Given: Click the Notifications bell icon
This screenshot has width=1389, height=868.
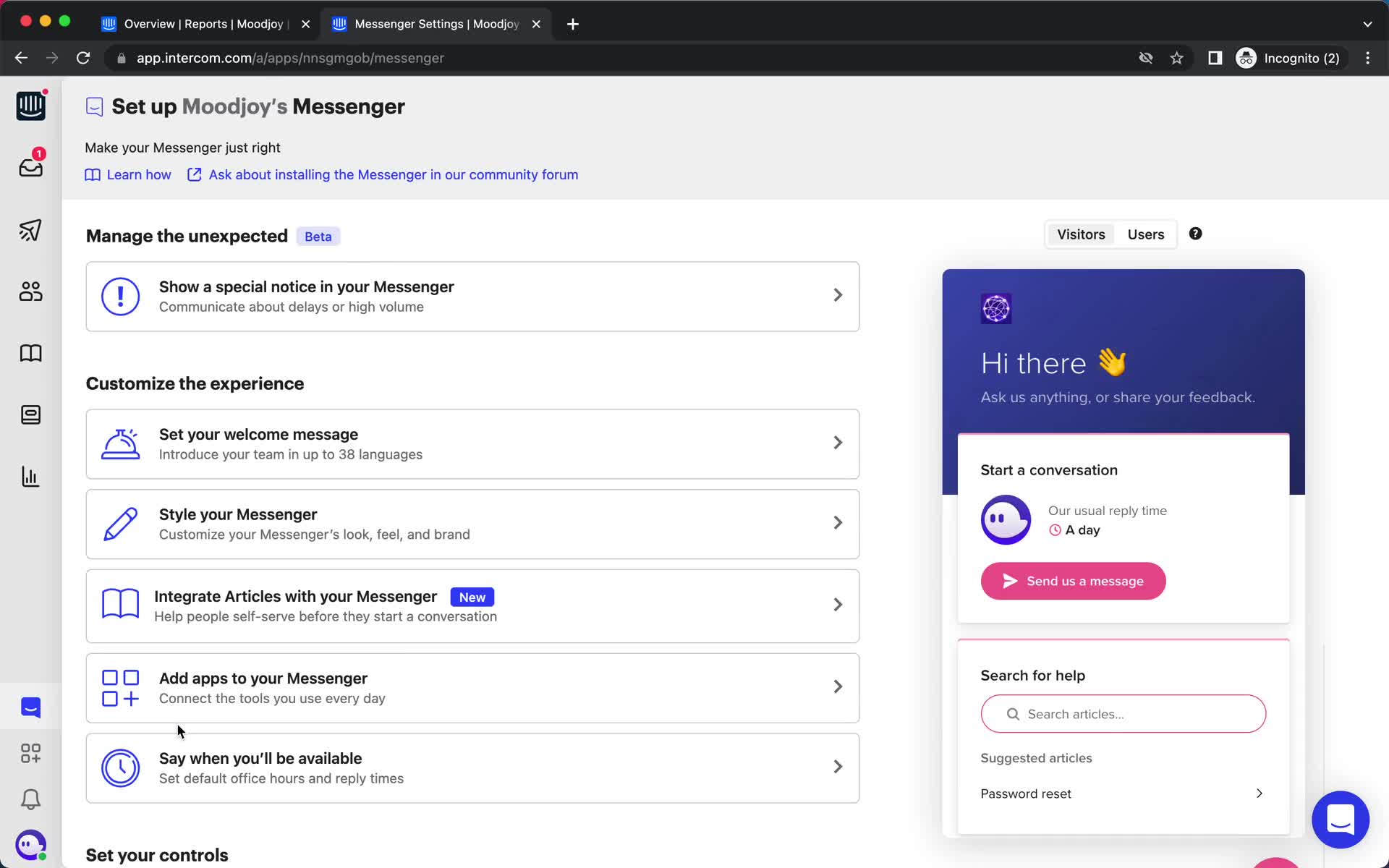Looking at the screenshot, I should click(30, 800).
